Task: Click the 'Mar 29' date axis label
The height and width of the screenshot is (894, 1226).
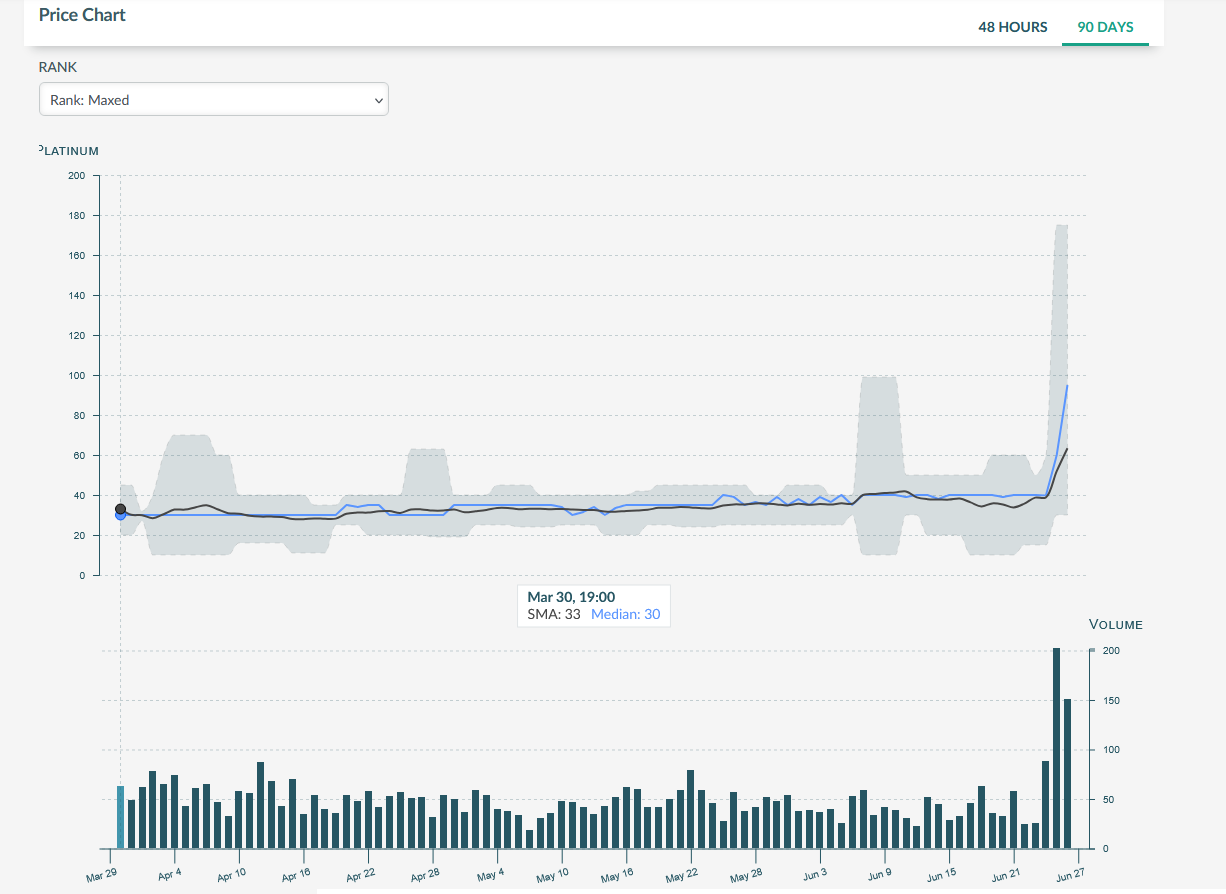Action: pyautogui.click(x=101, y=877)
